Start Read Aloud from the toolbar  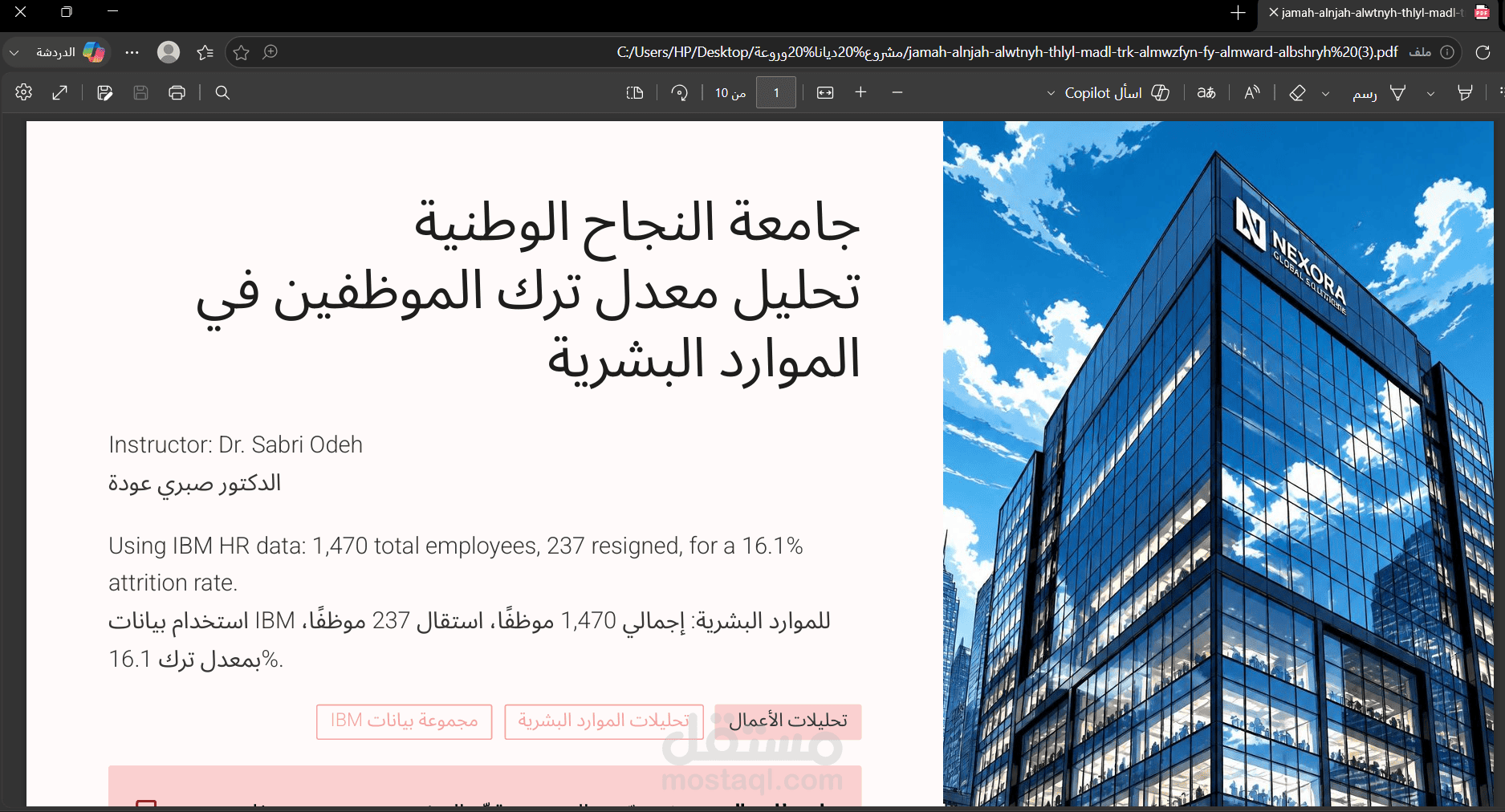point(1252,92)
